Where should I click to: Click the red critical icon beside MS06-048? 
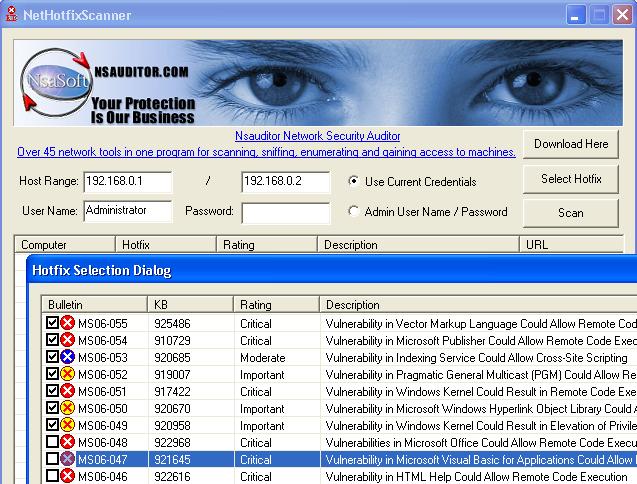pos(67,442)
